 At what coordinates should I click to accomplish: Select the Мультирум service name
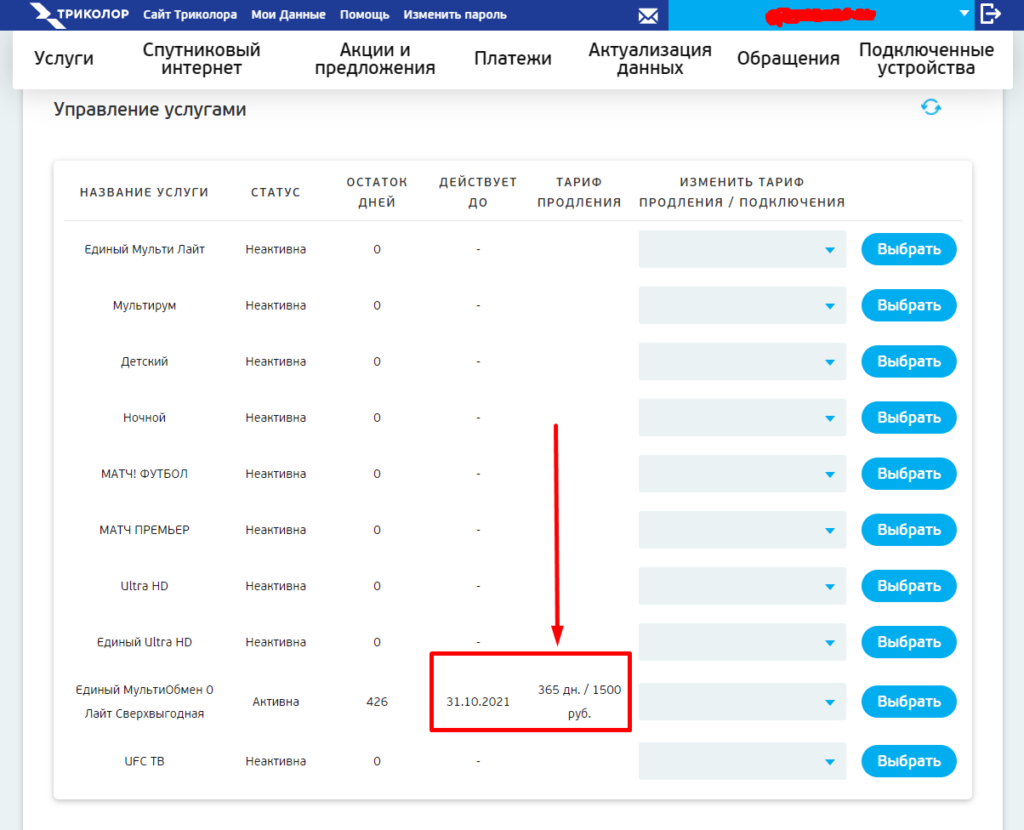coord(144,306)
